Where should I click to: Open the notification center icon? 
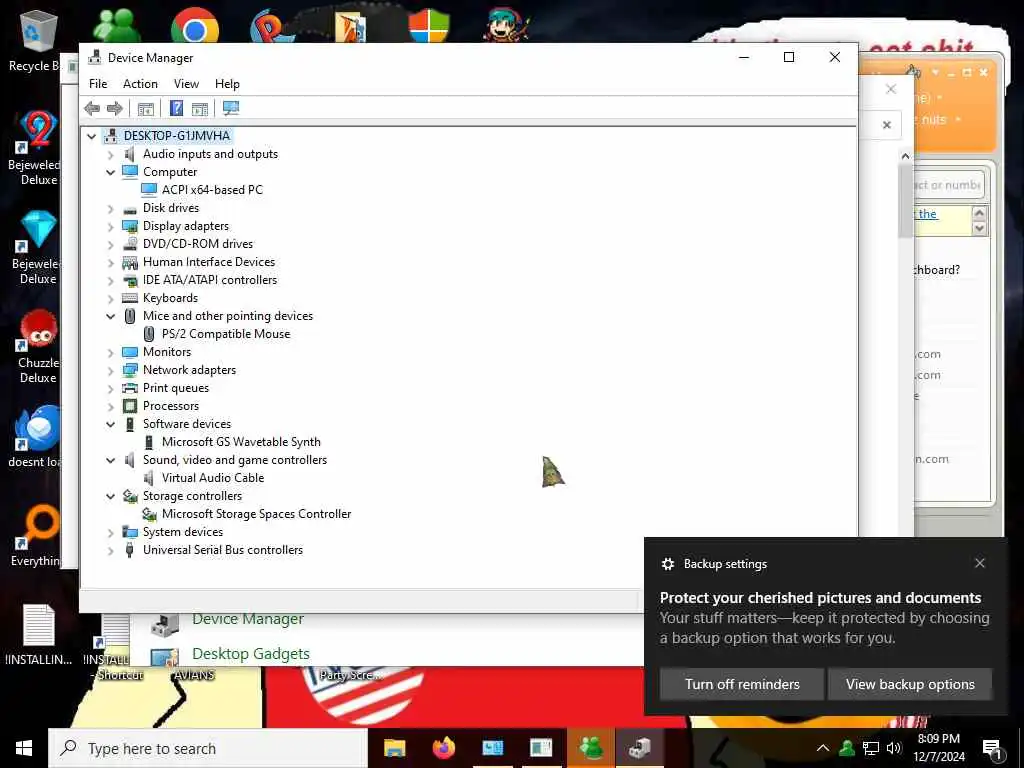991,749
